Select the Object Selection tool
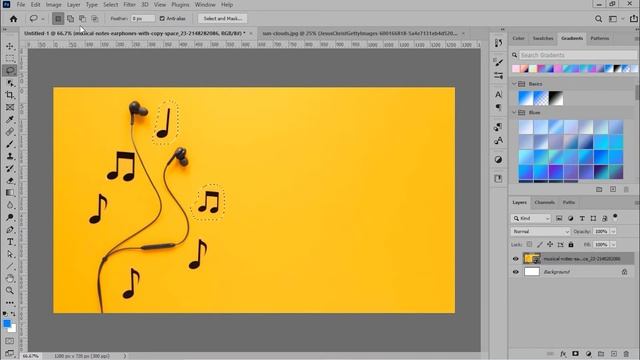This screenshot has height=360, width=640. [x=10, y=83]
